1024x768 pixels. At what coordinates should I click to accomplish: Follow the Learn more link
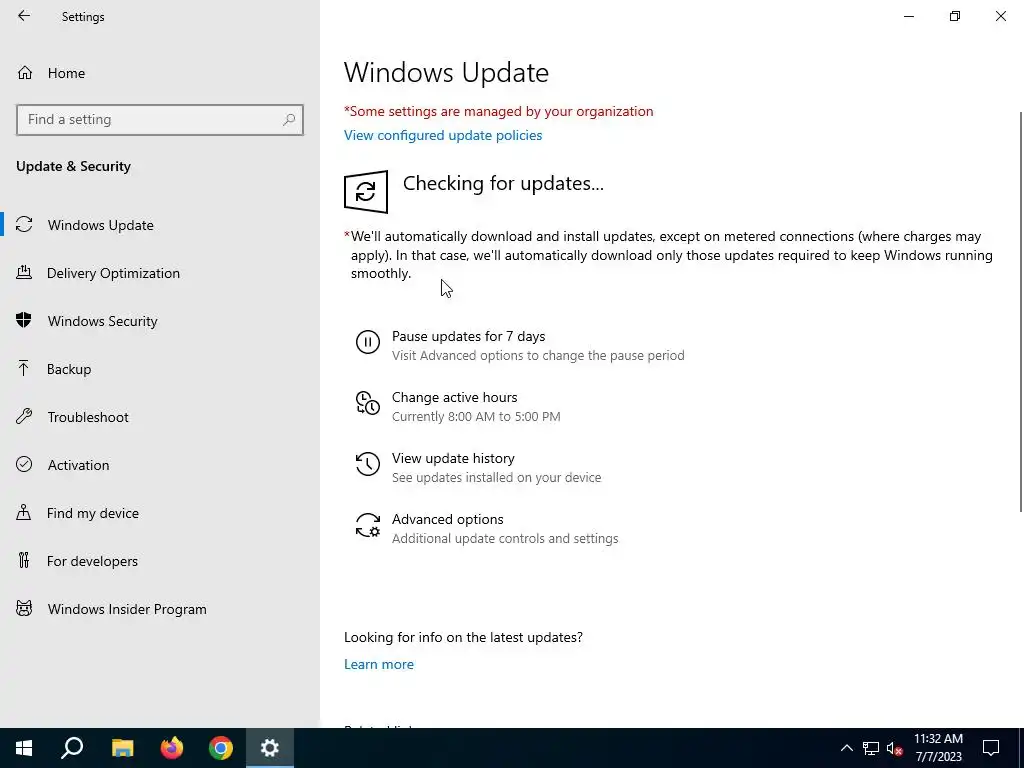[x=379, y=664]
